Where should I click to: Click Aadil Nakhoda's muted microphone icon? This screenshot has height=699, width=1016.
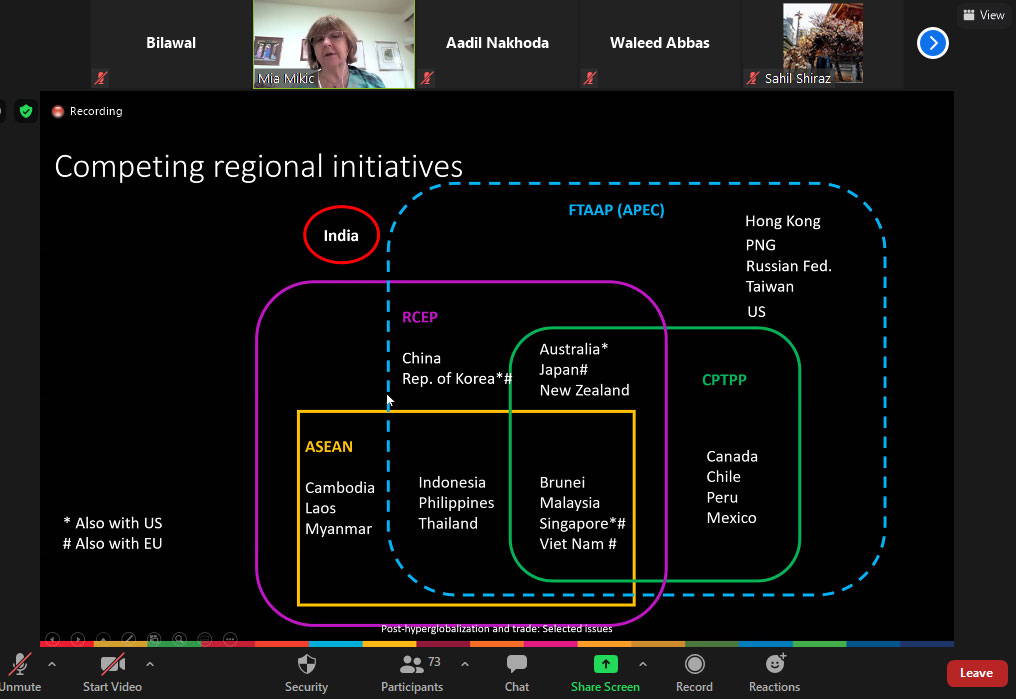[x=427, y=78]
